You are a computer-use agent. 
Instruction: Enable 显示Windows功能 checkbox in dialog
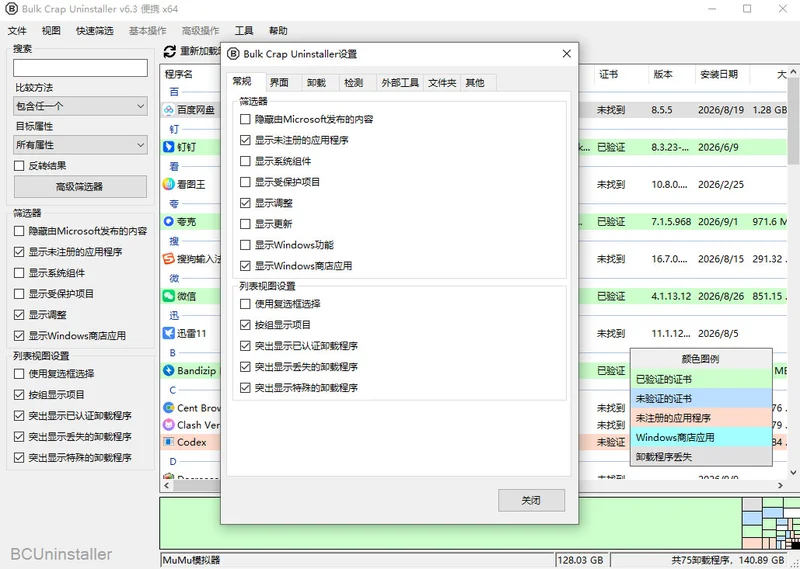coord(245,245)
